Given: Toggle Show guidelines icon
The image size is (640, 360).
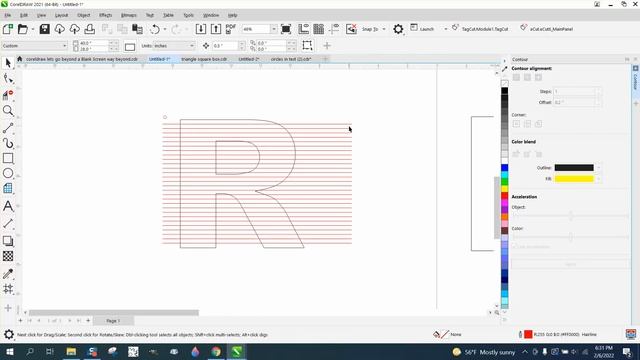Looking at the screenshot, I should coord(334,29).
